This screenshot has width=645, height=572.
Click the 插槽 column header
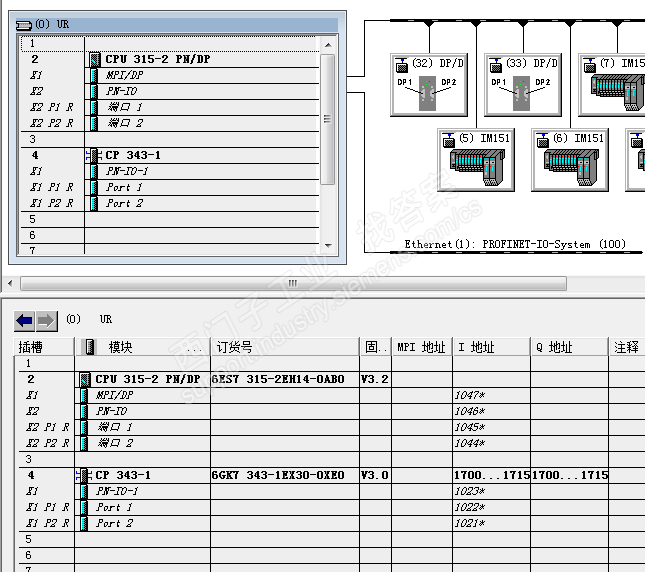click(44, 347)
